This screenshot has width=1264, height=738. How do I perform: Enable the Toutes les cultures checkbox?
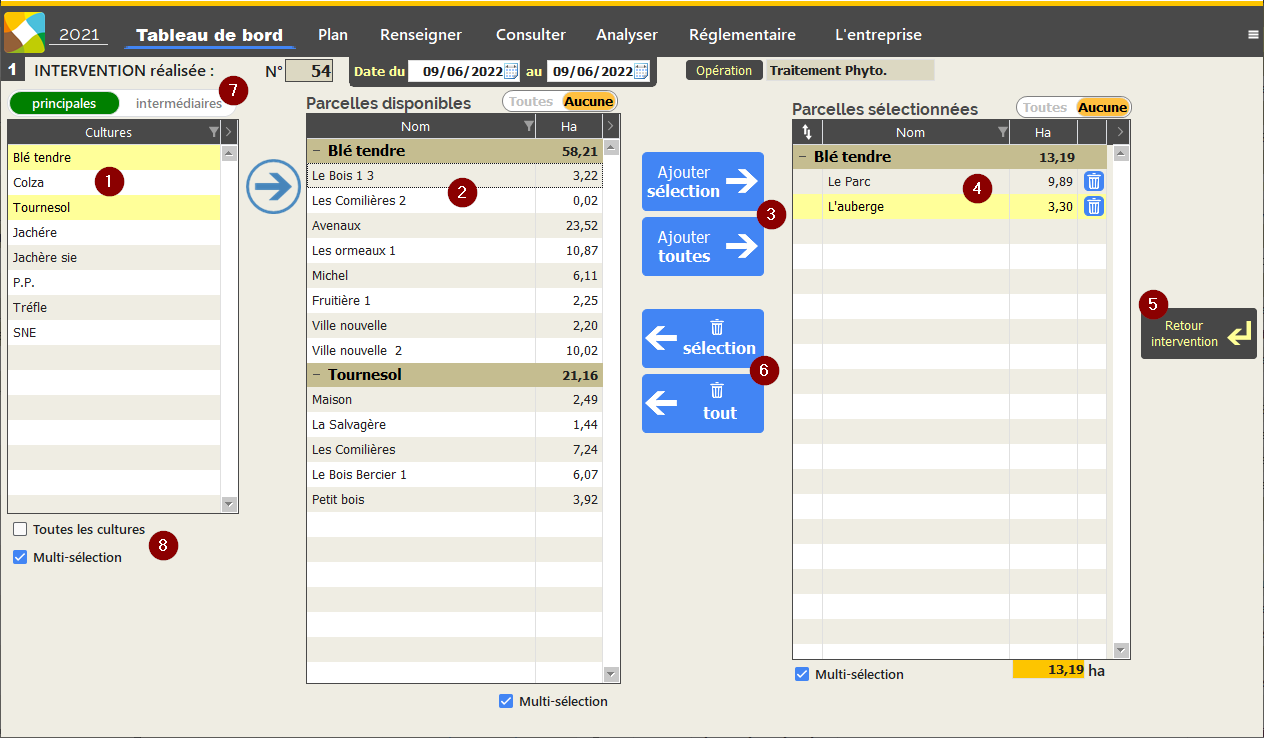[x=20, y=529]
